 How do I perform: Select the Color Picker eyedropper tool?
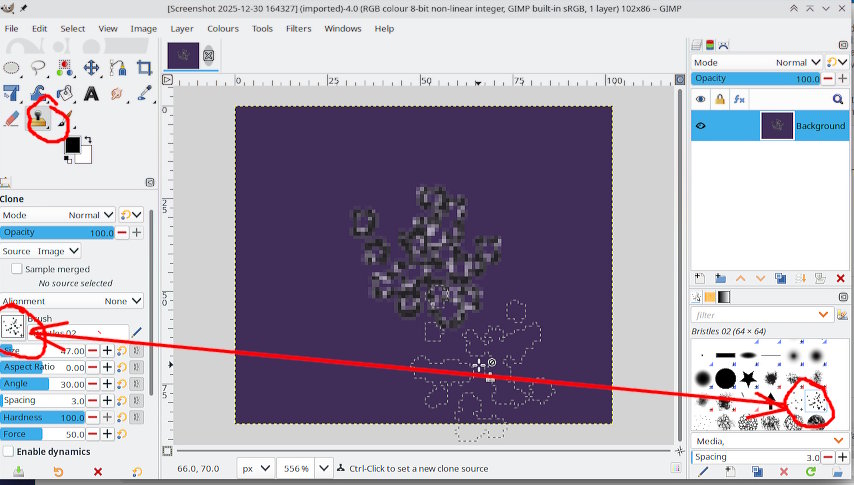pyautogui.click(x=144, y=94)
